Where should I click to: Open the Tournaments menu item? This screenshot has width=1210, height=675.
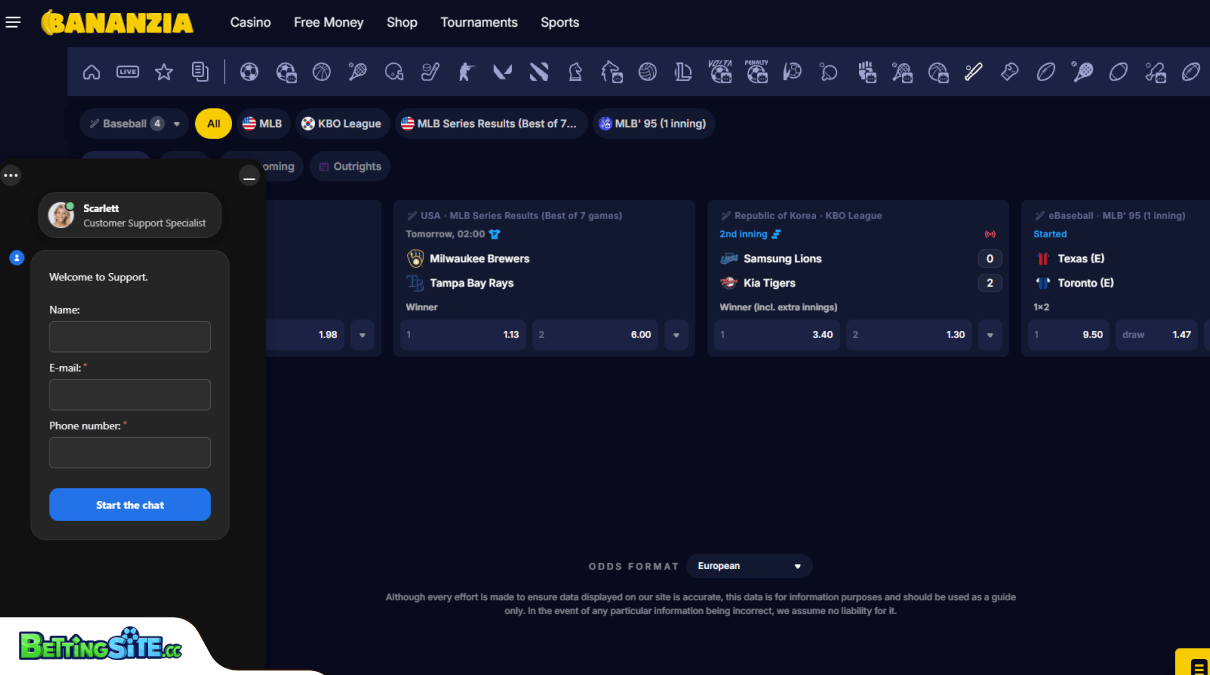(x=479, y=22)
